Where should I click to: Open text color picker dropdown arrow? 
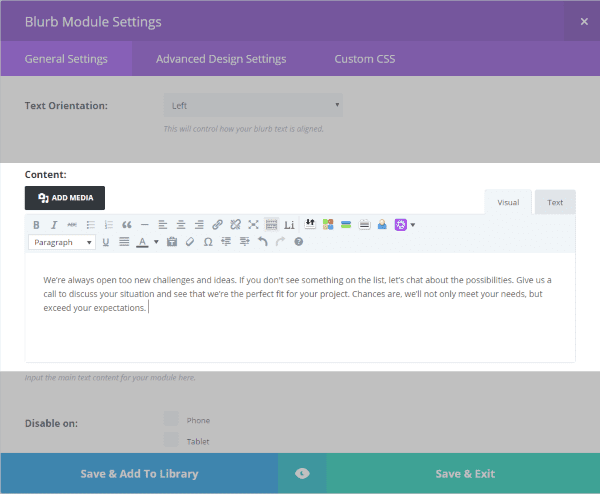click(x=156, y=242)
